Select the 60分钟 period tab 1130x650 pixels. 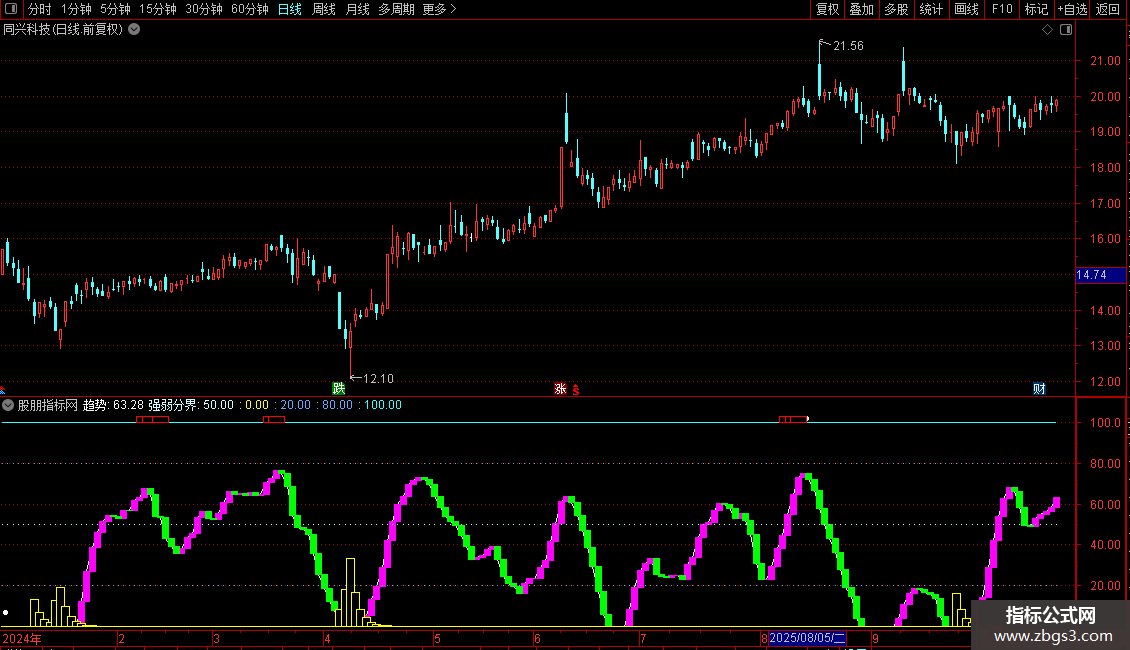tap(250, 9)
